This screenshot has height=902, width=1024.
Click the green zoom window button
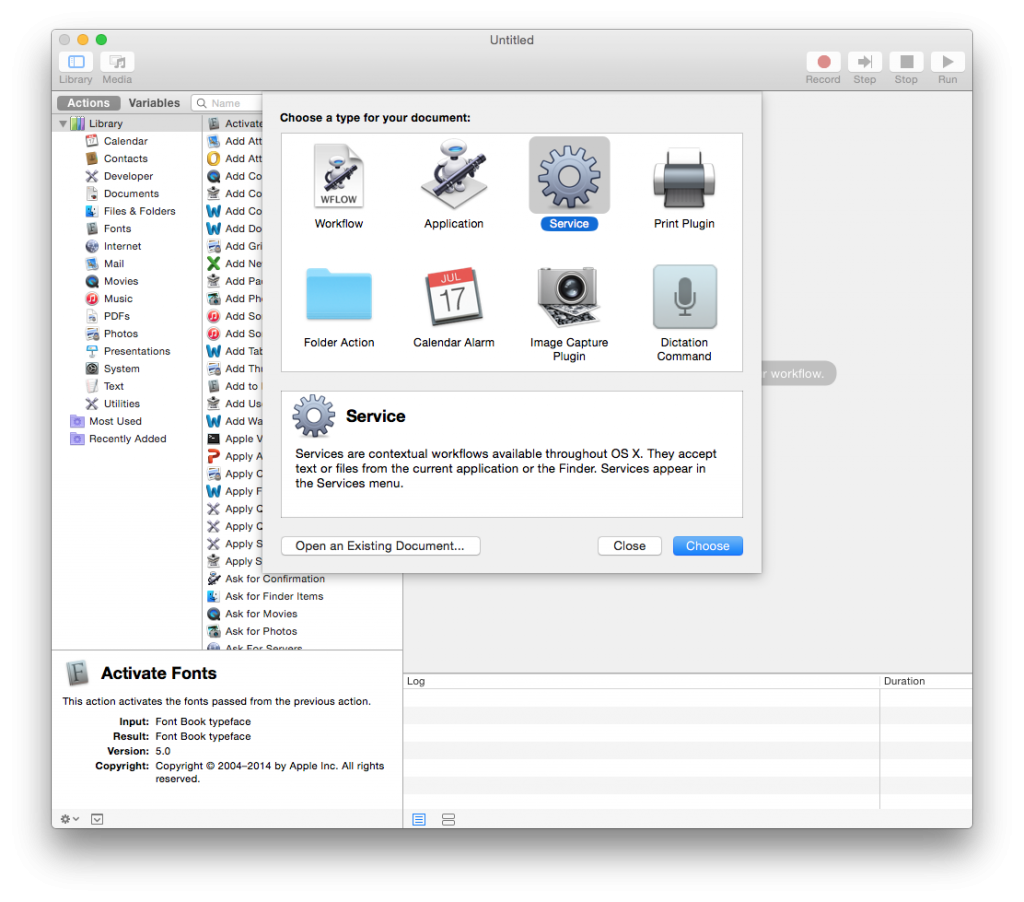[101, 40]
